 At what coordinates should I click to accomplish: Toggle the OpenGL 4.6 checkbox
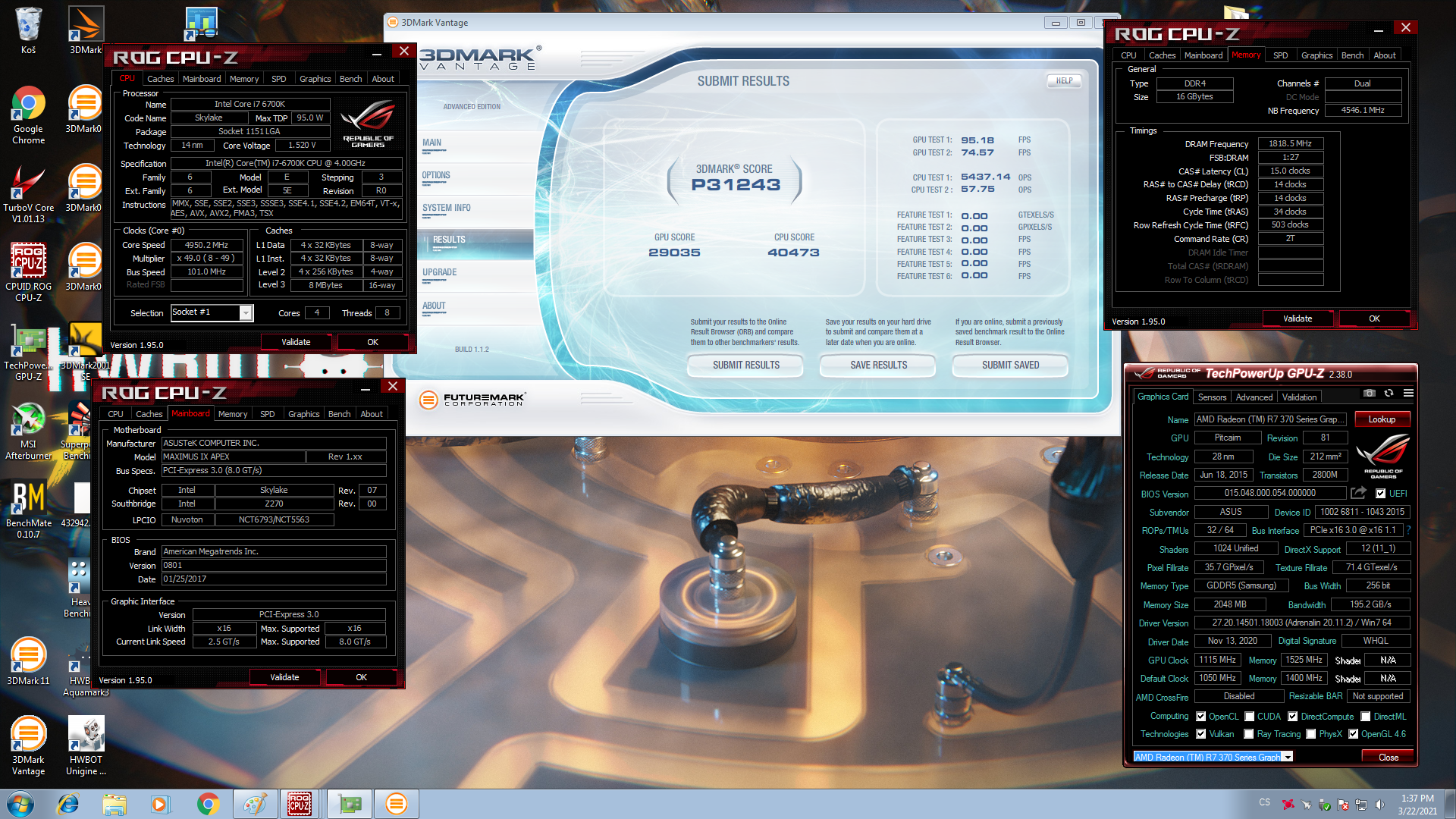[x=1353, y=734]
